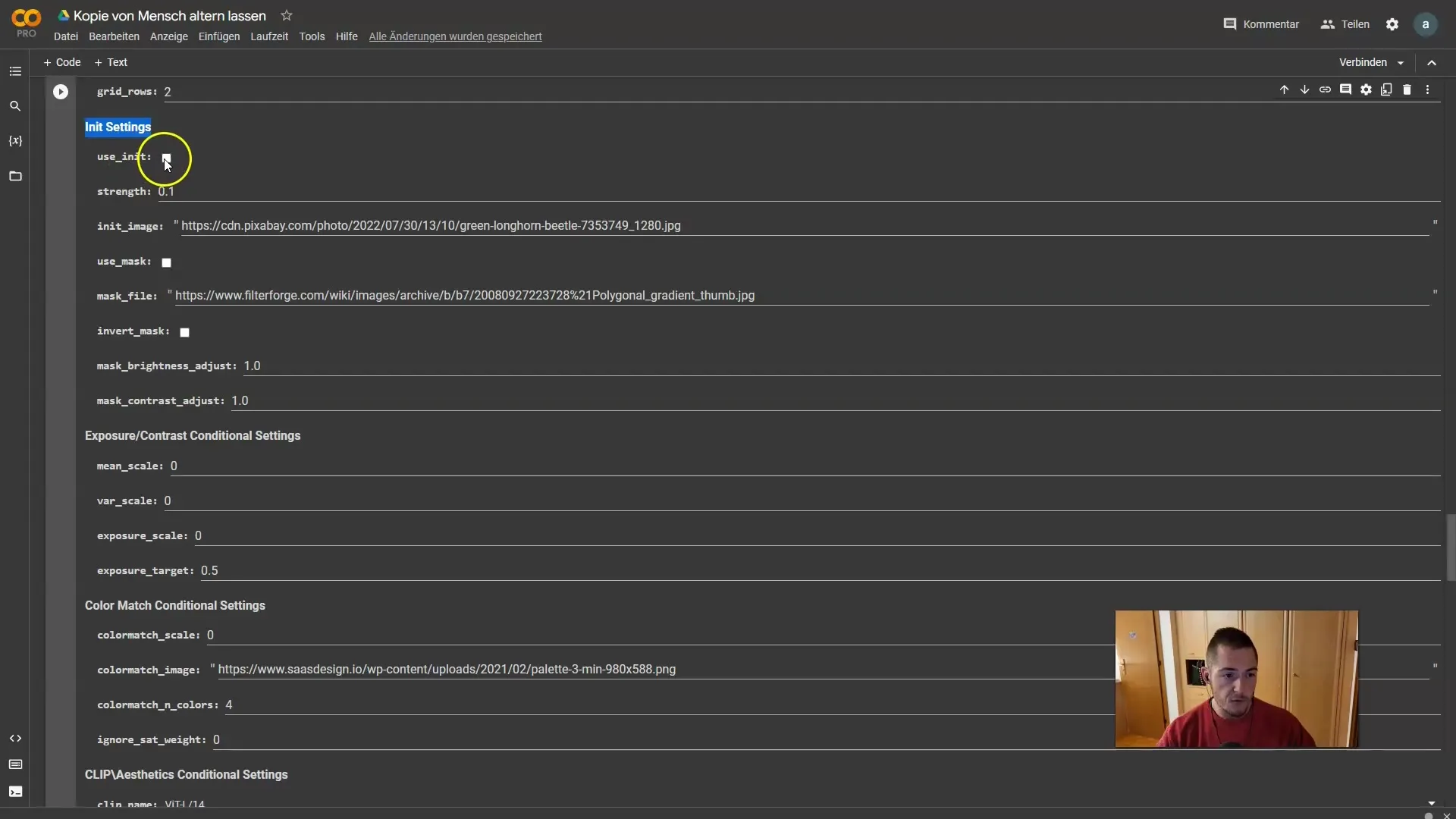Click the exposure_scale input field
The height and width of the screenshot is (819, 1456).
[817, 536]
